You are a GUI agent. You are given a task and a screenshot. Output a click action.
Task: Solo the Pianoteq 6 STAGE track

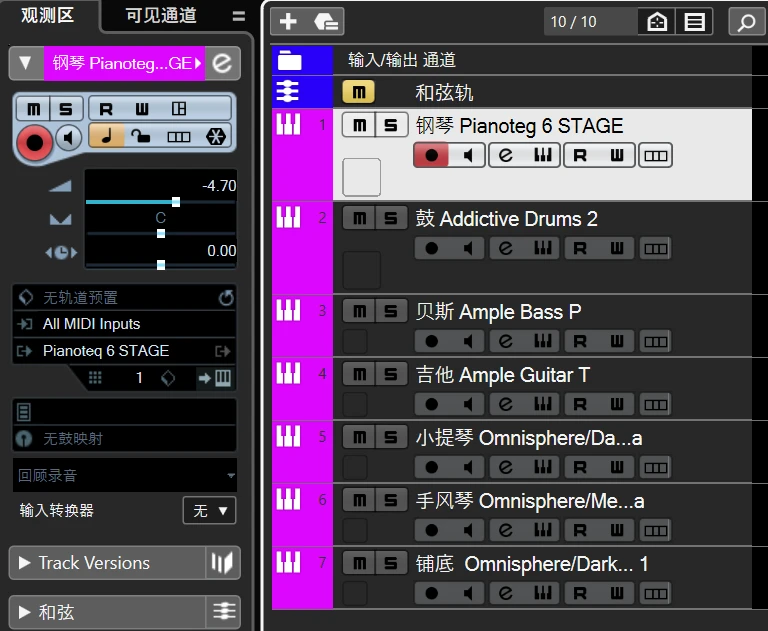coord(391,125)
